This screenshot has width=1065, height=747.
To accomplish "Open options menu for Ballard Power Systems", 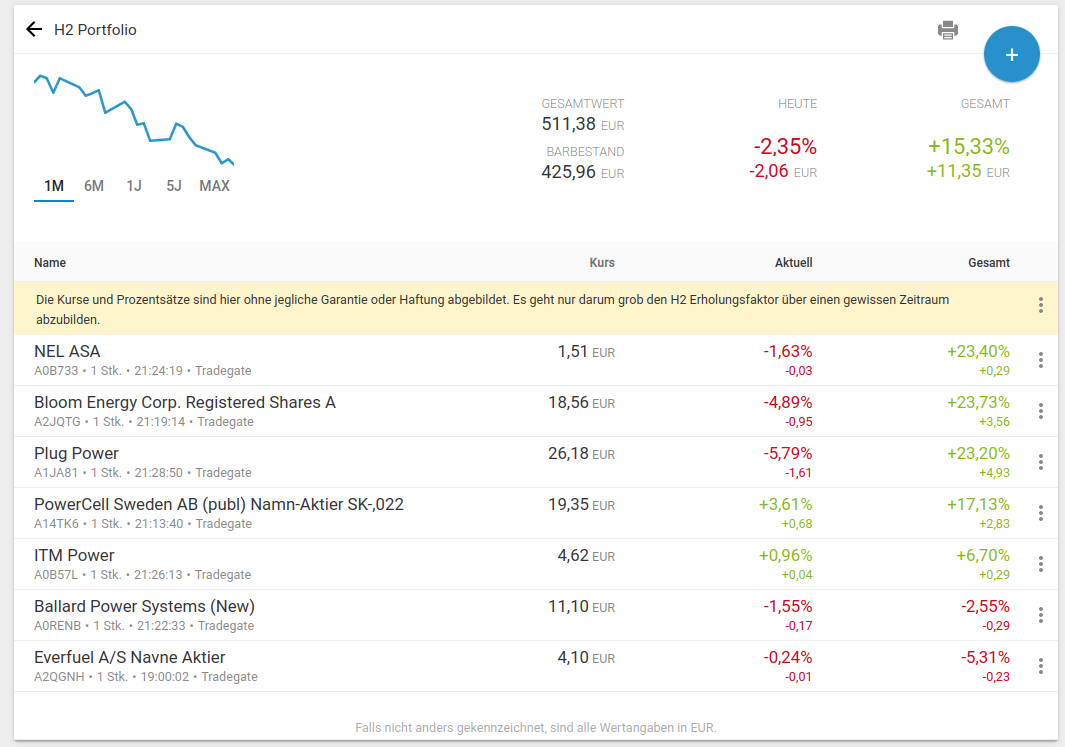I will [x=1040, y=615].
